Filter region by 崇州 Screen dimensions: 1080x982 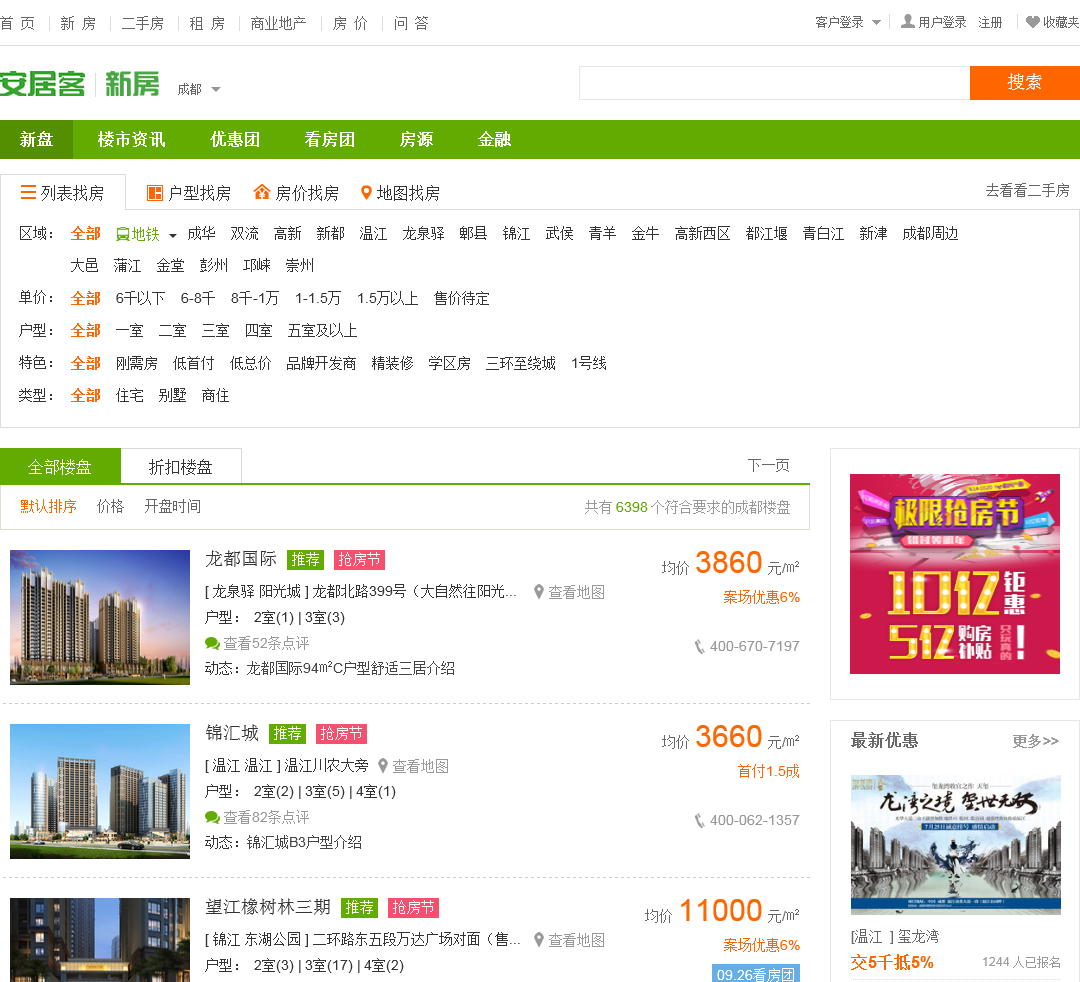pyautogui.click(x=300, y=265)
